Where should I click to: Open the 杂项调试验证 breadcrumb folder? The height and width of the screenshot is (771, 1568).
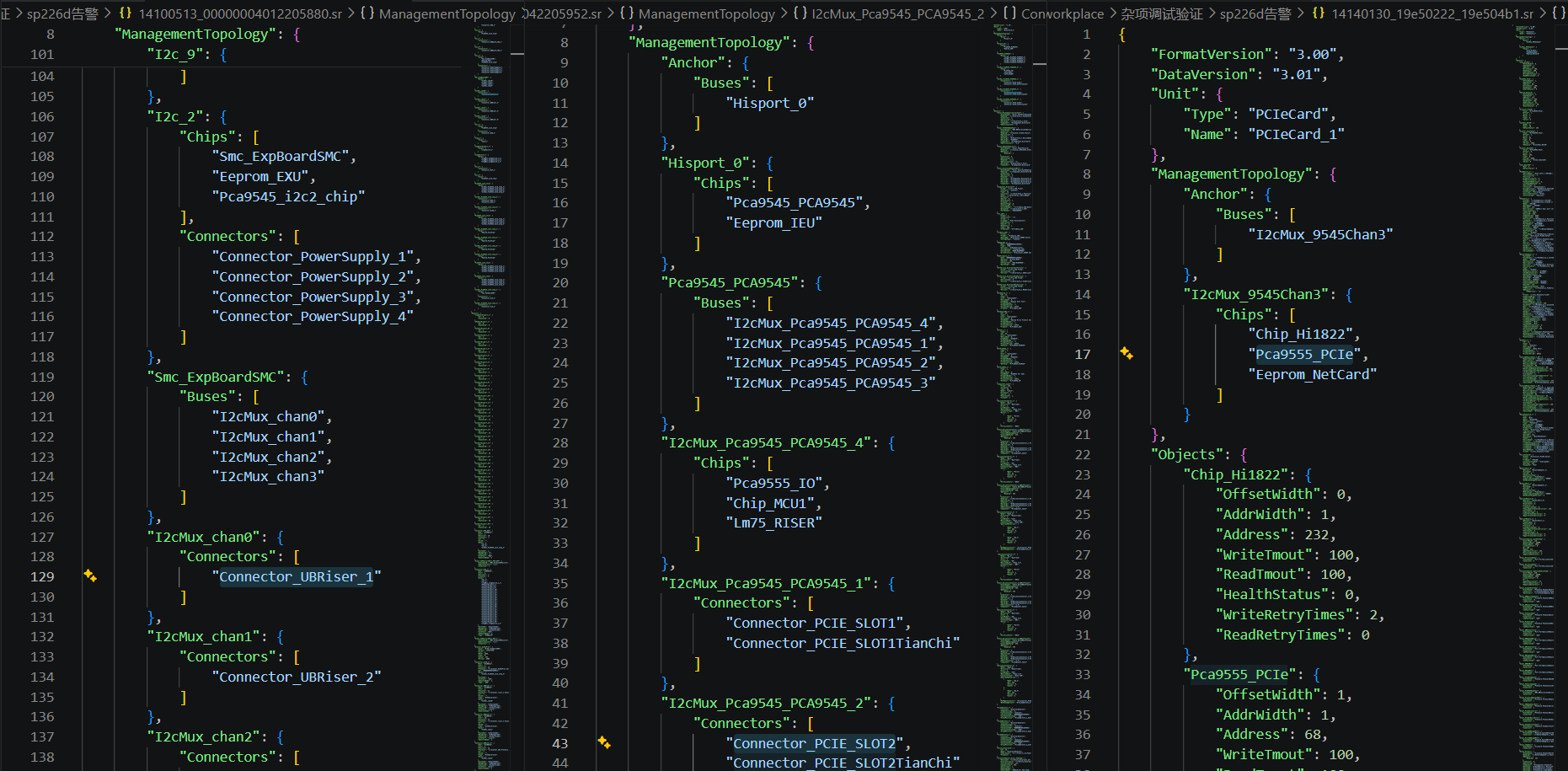(1162, 13)
